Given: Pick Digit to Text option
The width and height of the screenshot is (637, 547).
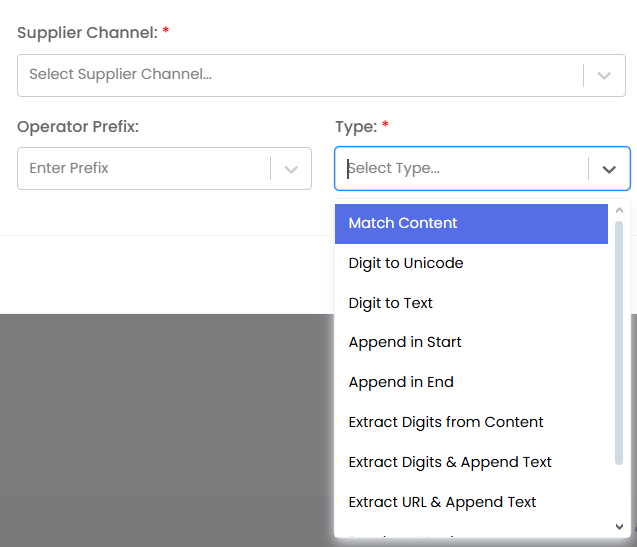Looking at the screenshot, I should 391,303.
